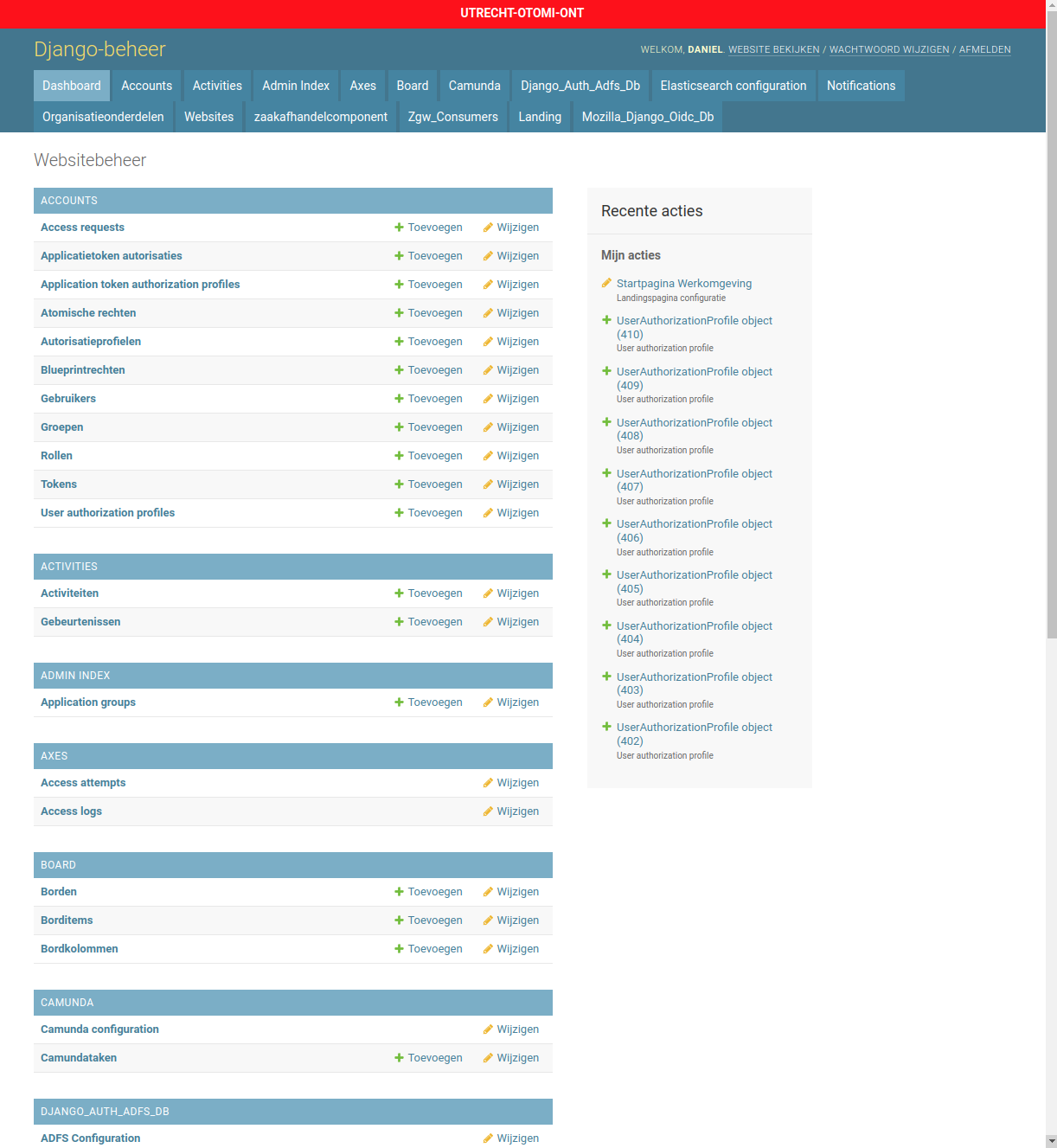Image resolution: width=1057 pixels, height=1148 pixels.
Task: Click plus icon beside UserAuthorizationProfile object (402)
Action: [x=606, y=727]
